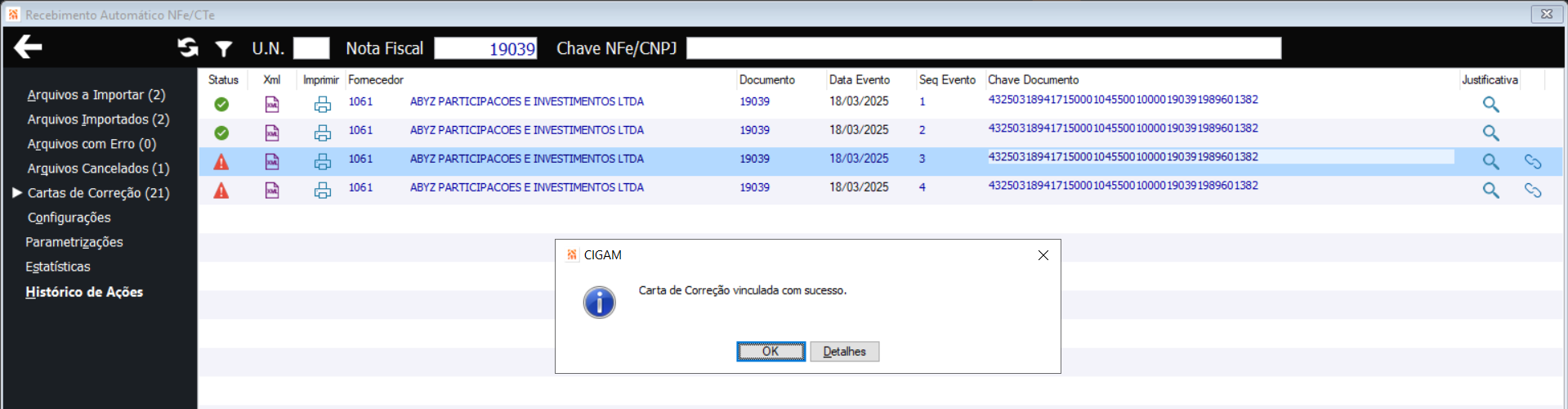Screen dimensions: 1568x409
Task: Click the Detalhes button
Action: point(844,352)
